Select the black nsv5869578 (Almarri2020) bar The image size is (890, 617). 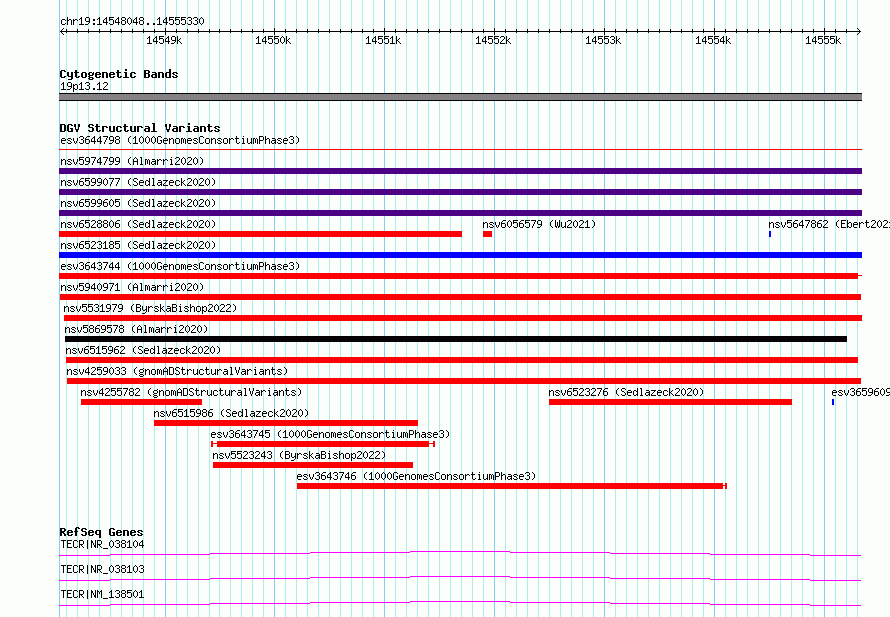point(456,339)
